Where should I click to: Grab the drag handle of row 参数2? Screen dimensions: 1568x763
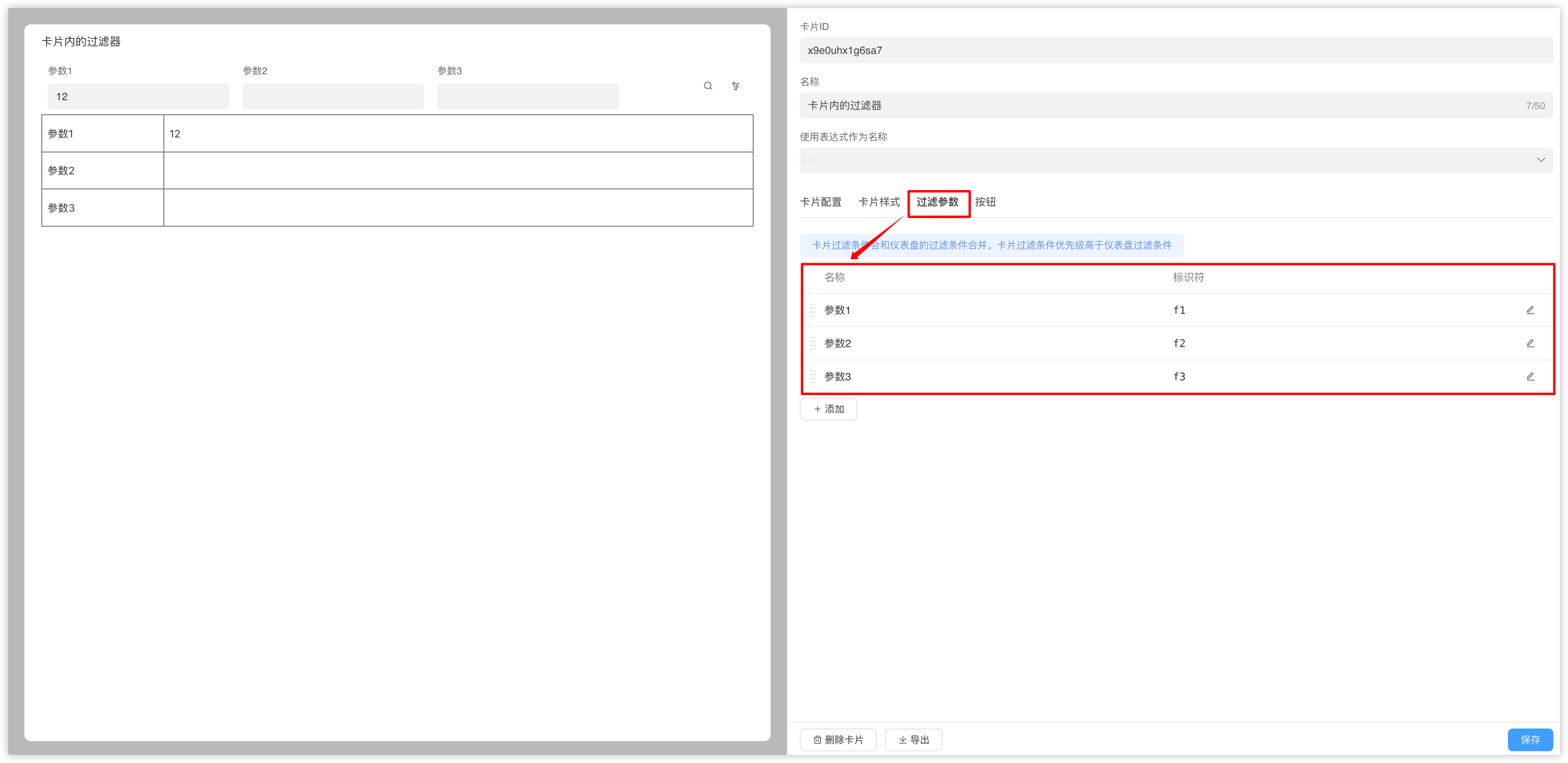tap(813, 343)
